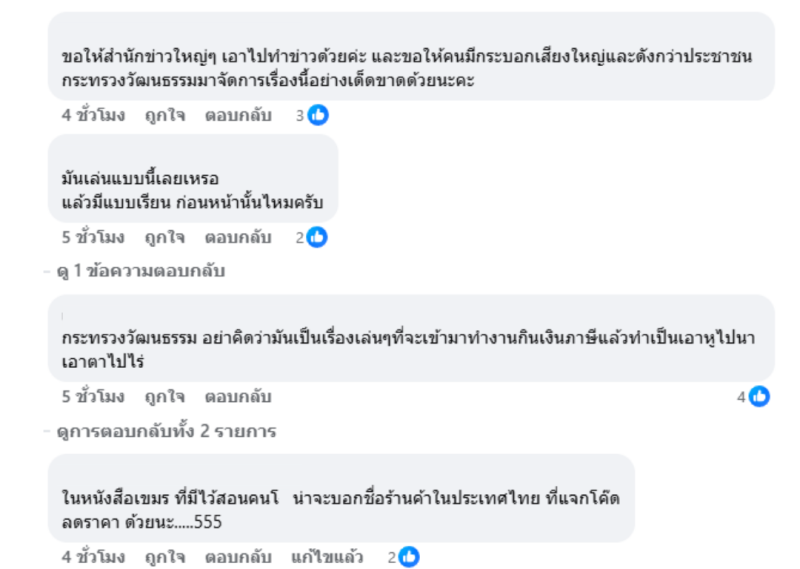Screen dimensions: 800x569
Task: Open the 5 ชั่วโมง timestamp under the เงินภาษี comment
Action: (93, 397)
